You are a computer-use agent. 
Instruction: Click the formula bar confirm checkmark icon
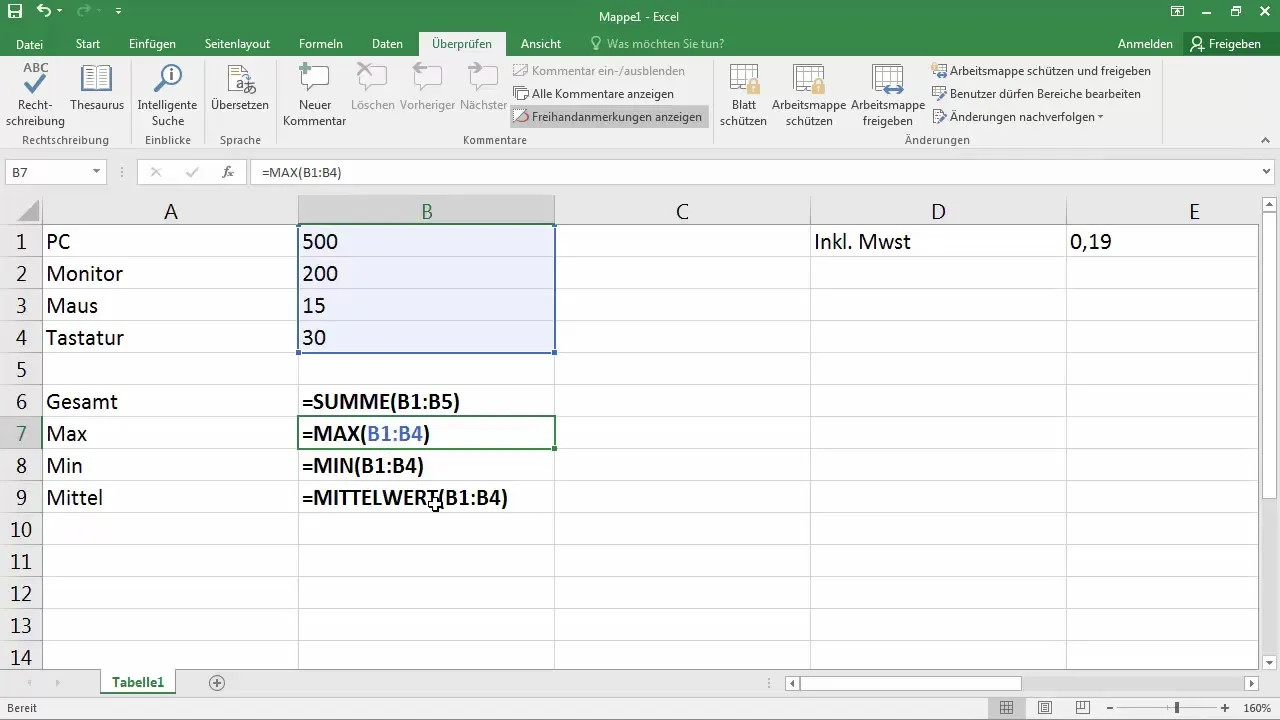[191, 172]
